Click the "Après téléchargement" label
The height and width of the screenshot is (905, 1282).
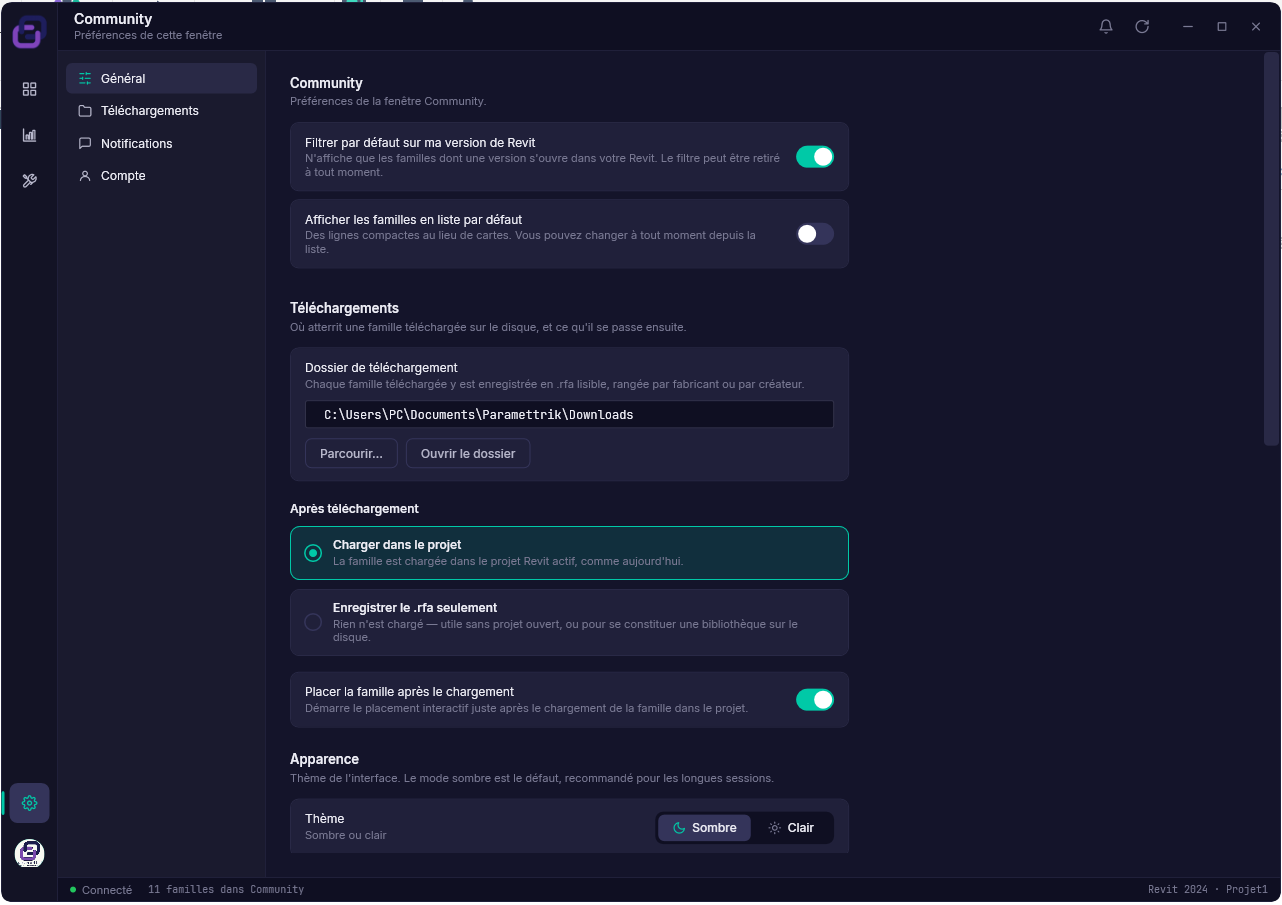[354, 509]
